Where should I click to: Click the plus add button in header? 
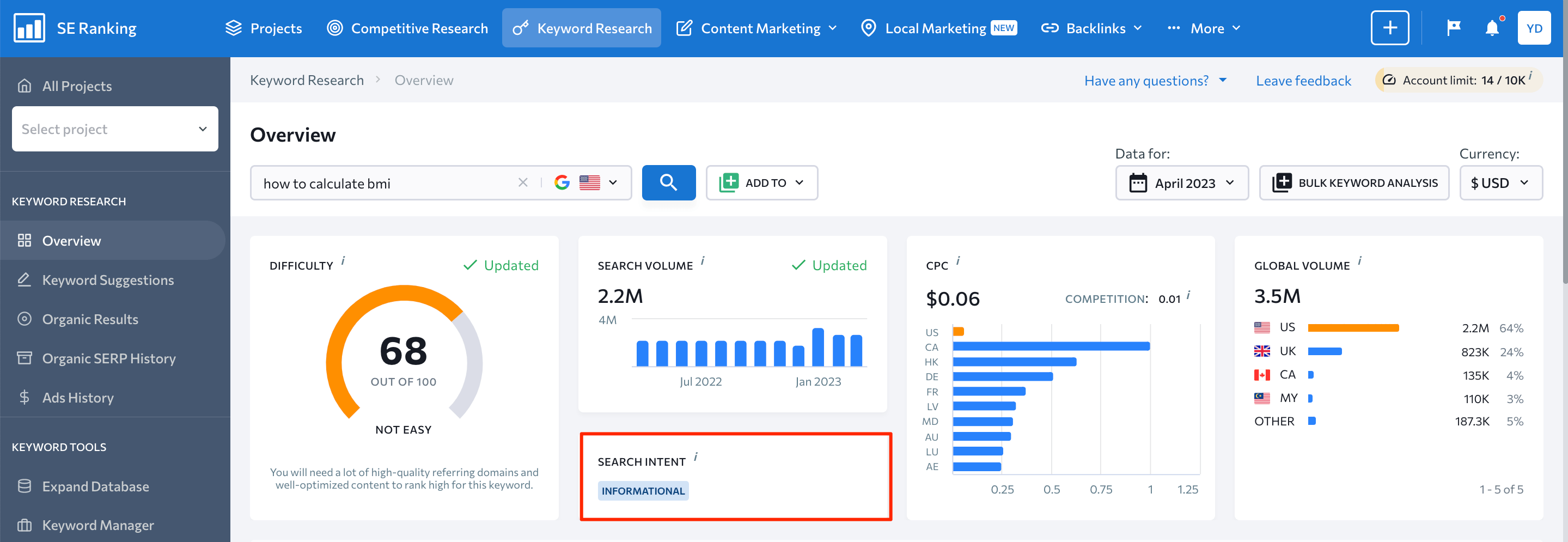coord(1390,28)
